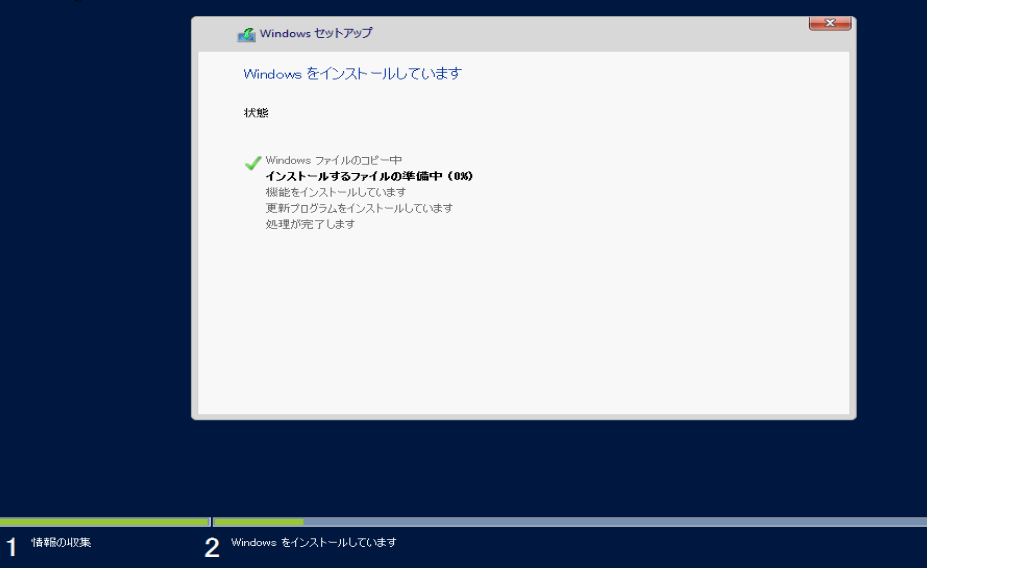
Task: Click the 更新プログラムをインストールしています step
Action: (x=359, y=208)
